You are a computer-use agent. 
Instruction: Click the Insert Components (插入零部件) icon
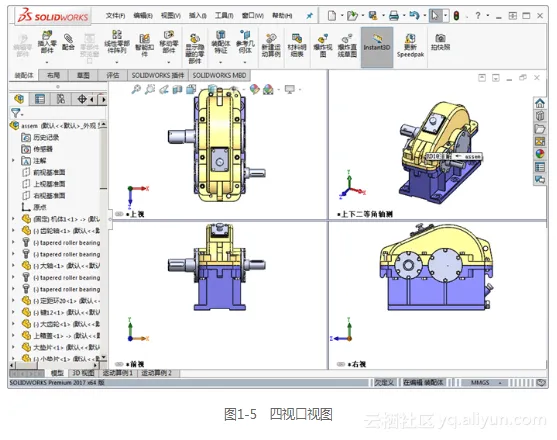47,42
